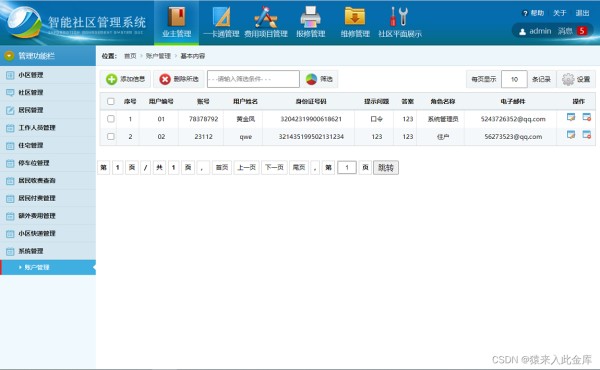Select the 账户管理 submenu item
Screen dimensions: 600x370
click(x=48, y=267)
